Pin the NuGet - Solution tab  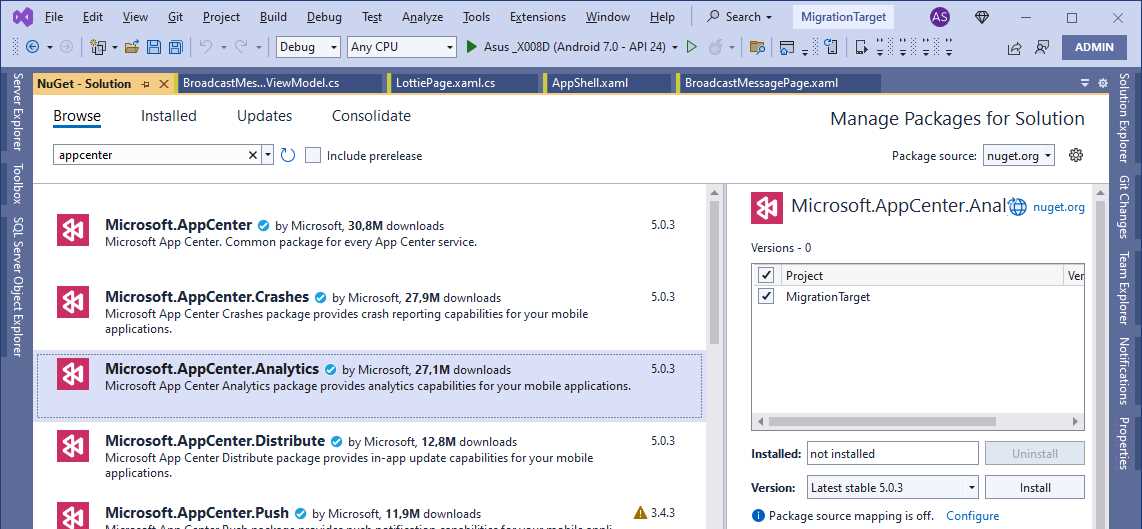146,84
